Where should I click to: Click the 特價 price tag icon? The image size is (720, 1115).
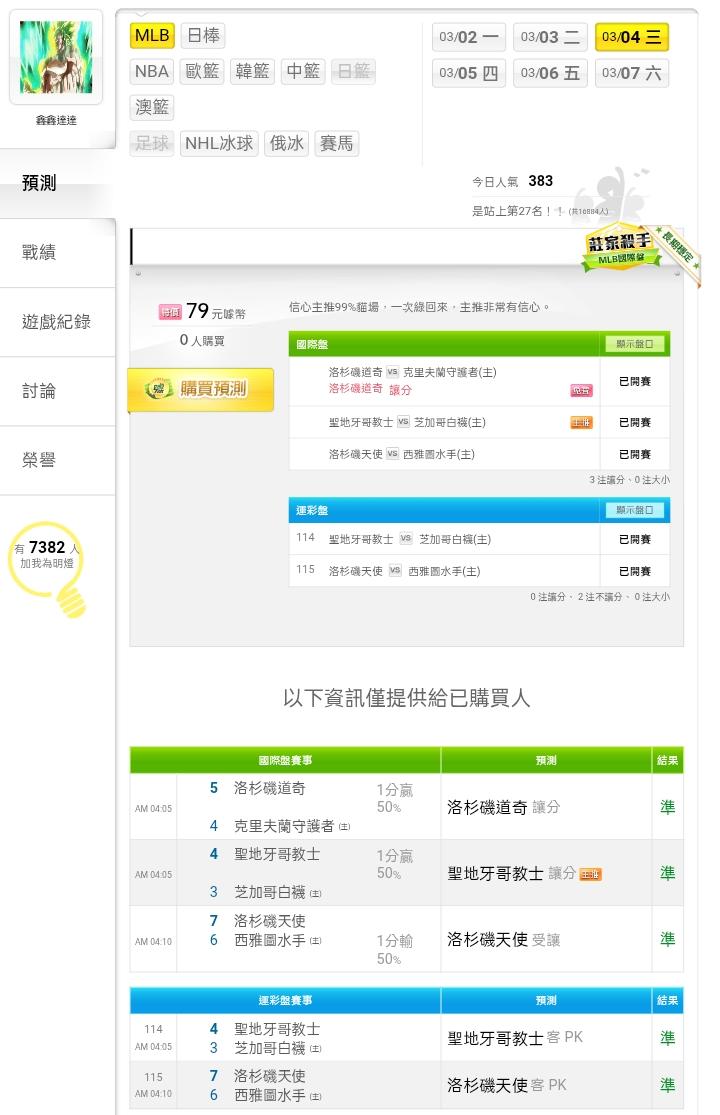[x=170, y=311]
